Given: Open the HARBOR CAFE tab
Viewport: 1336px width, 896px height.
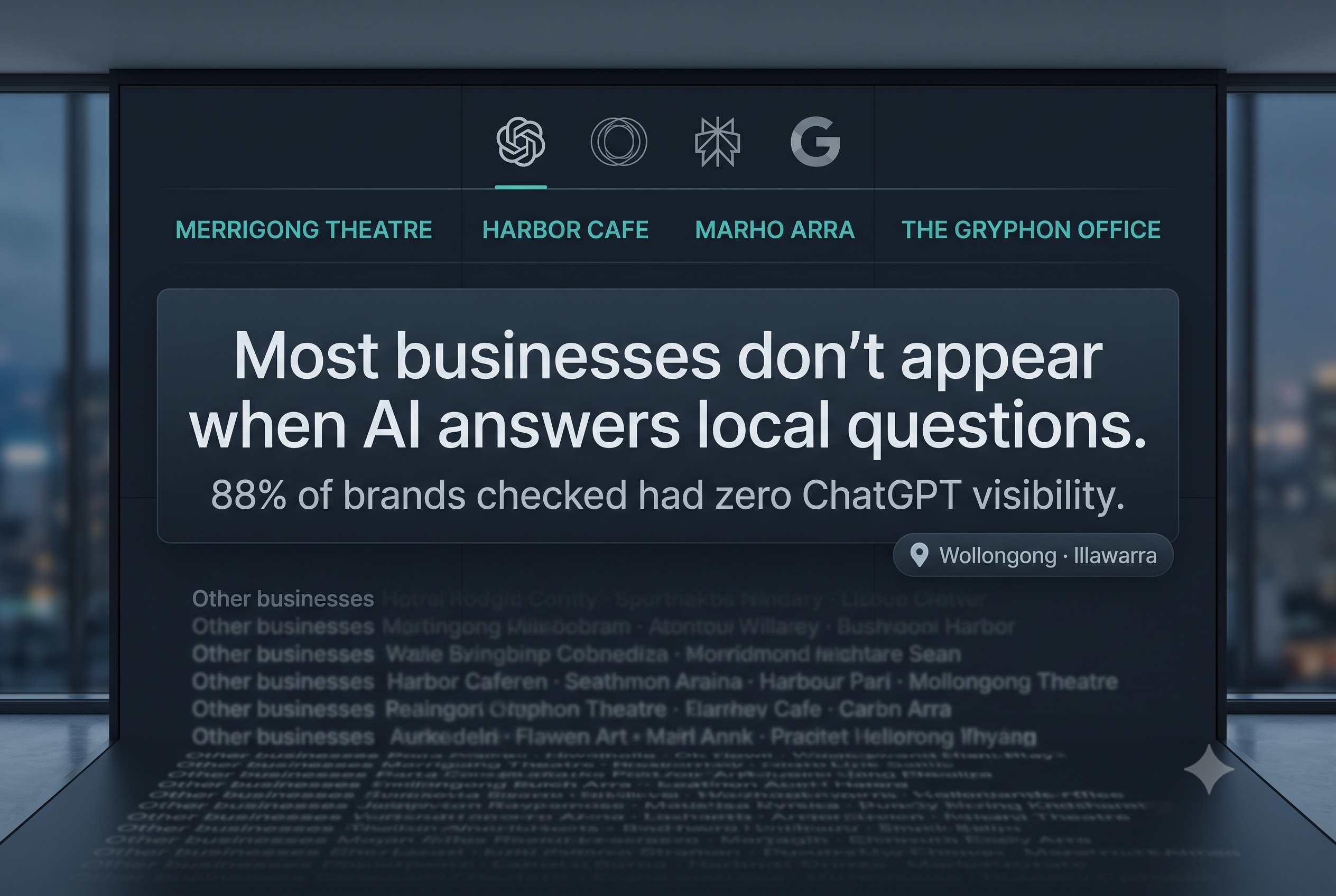Looking at the screenshot, I should 565,230.
